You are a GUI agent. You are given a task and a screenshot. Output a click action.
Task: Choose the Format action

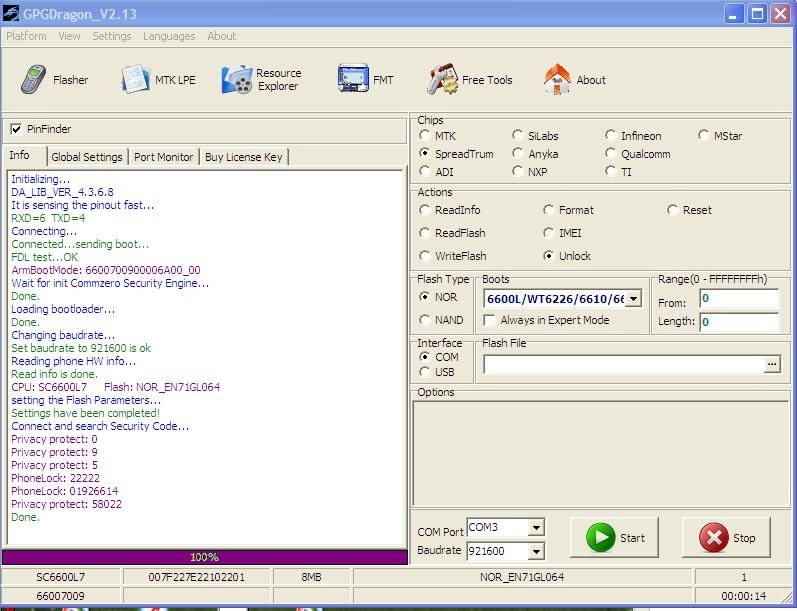[548, 209]
